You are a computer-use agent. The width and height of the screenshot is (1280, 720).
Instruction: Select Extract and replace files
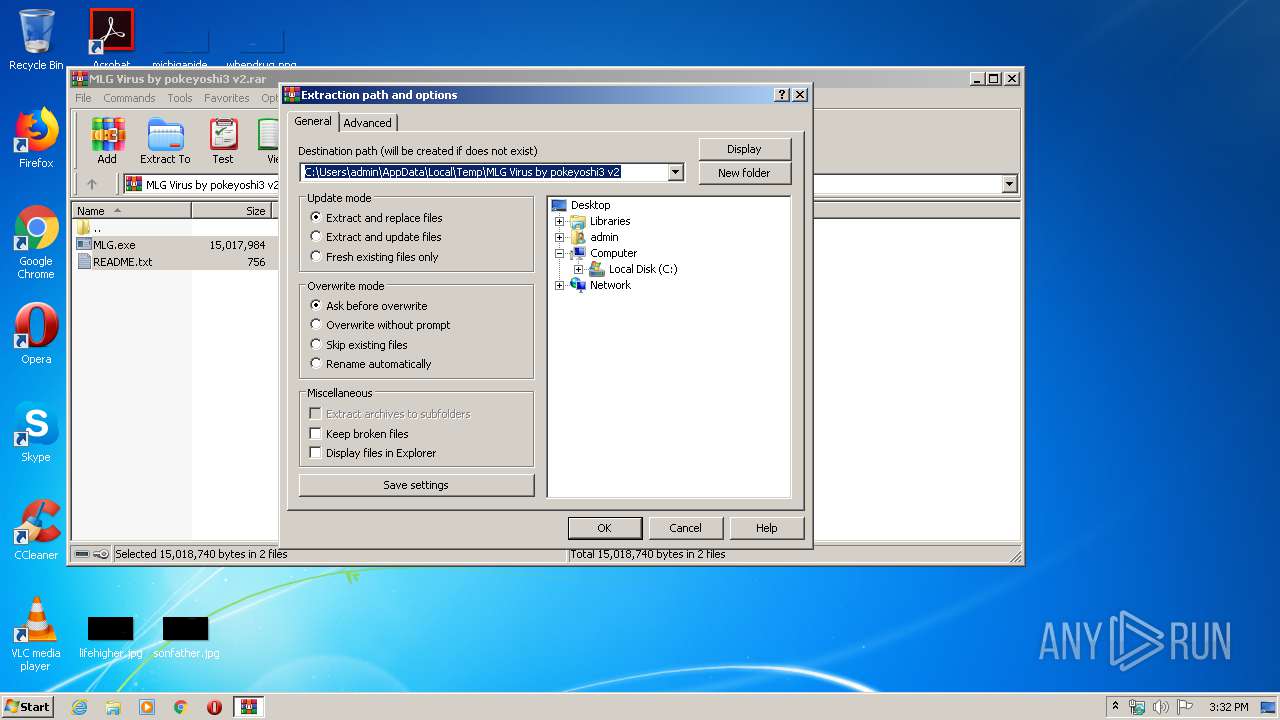(375, 218)
